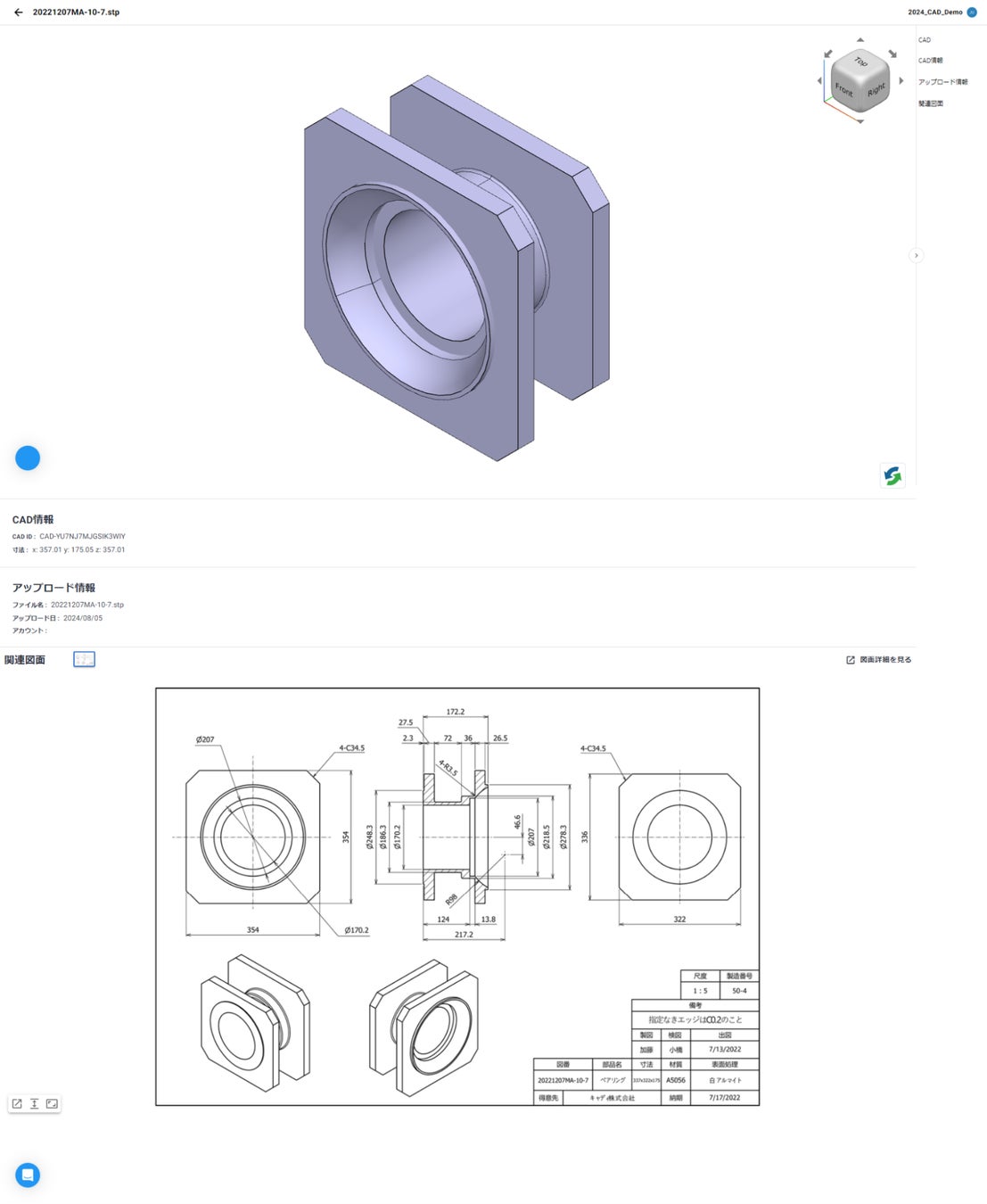This screenshot has width=987, height=1204.
Task: Collapse side panel with chevron button
Action: coord(916,256)
